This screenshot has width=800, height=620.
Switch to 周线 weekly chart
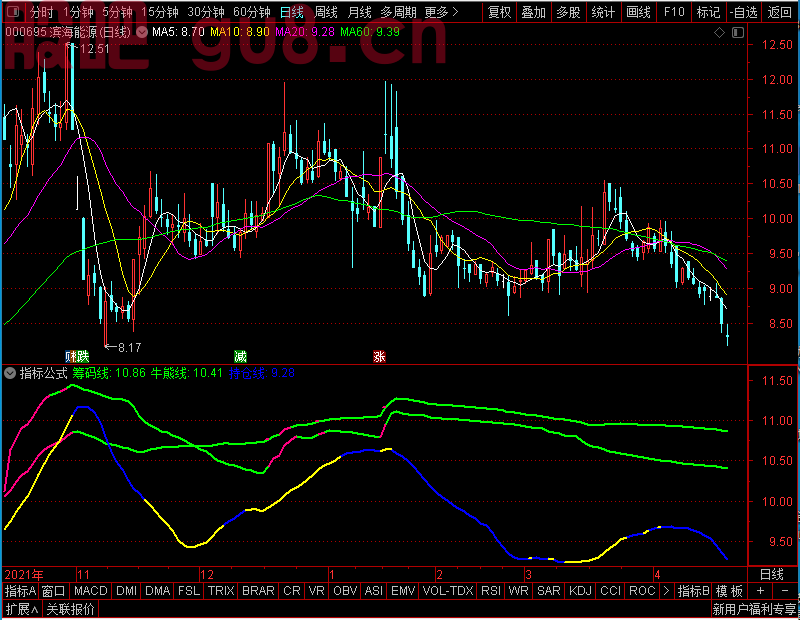(326, 12)
